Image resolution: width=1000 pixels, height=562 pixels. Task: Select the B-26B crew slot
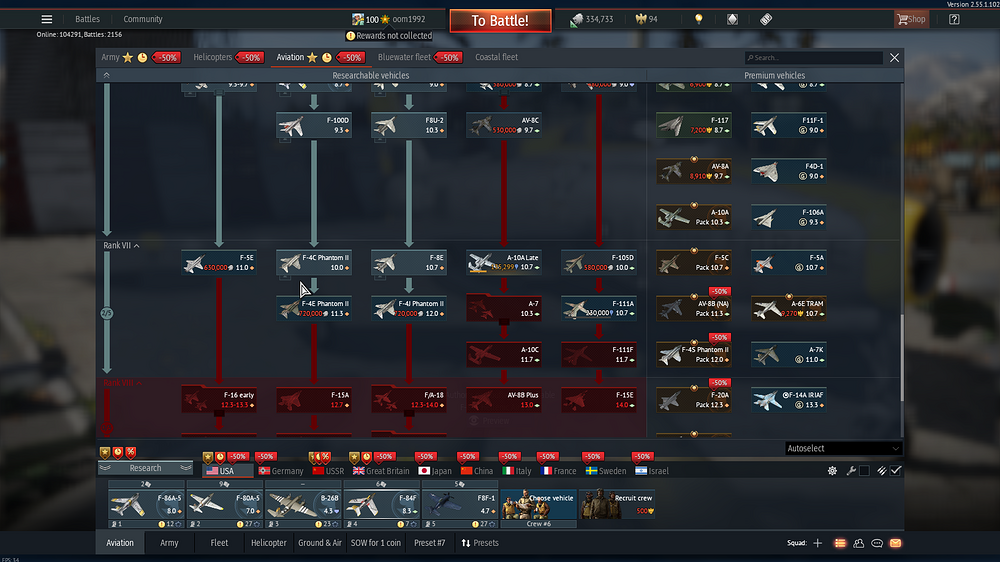click(x=303, y=504)
